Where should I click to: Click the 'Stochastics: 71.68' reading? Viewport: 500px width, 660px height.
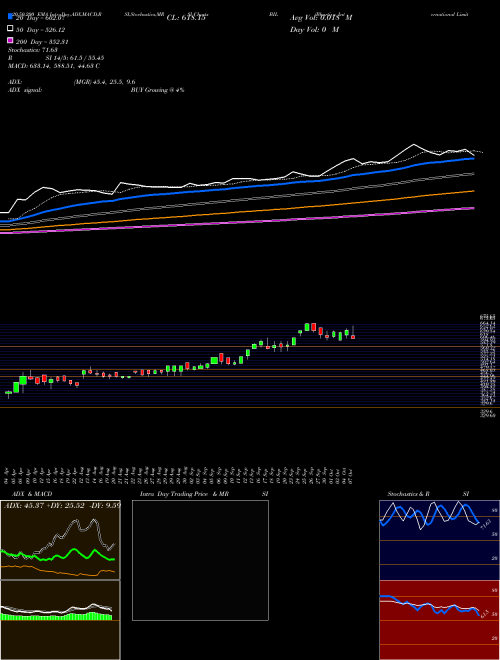[x=32, y=50]
